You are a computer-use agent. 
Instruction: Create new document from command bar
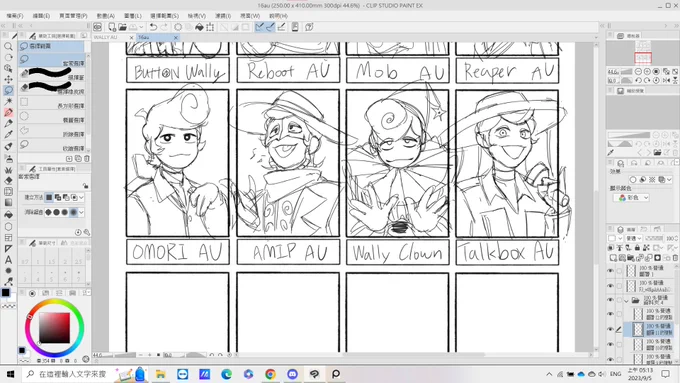[x=112, y=27]
